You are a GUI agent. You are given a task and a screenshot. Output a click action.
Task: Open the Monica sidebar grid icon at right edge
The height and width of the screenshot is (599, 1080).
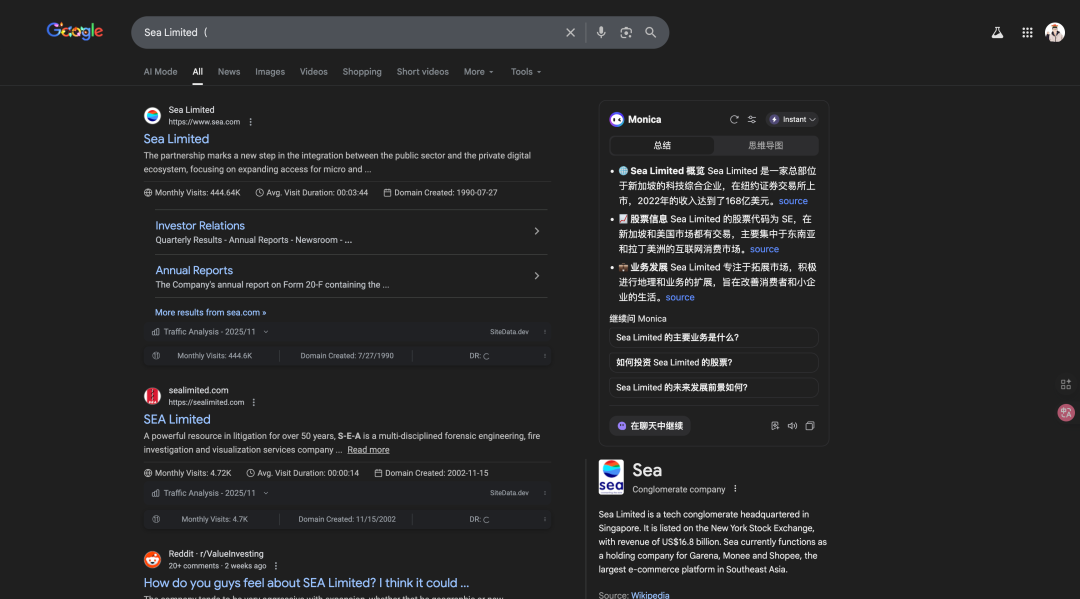[x=1066, y=384]
